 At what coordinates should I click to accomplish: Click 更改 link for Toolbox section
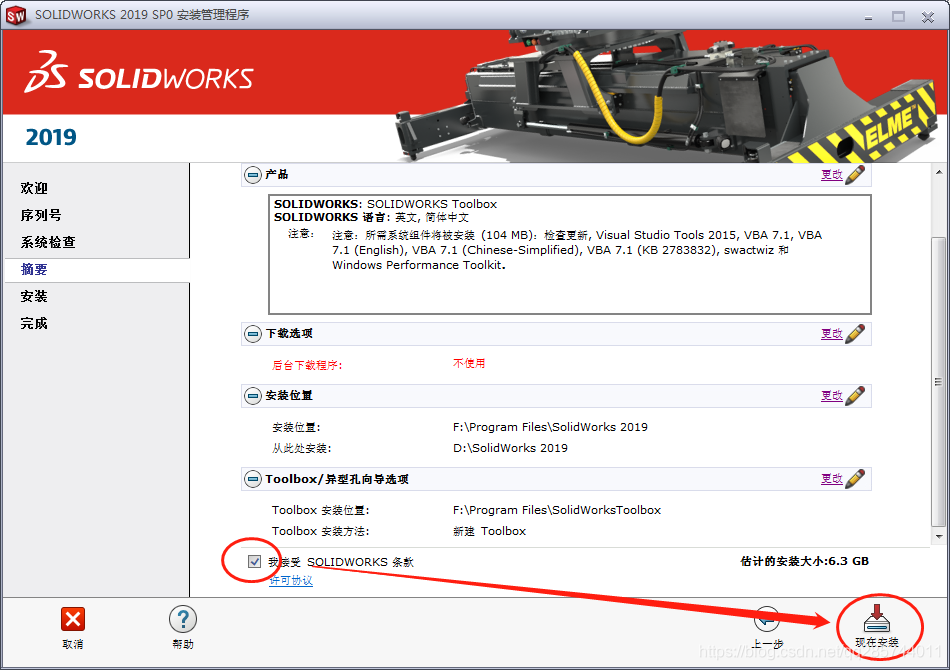(x=832, y=479)
